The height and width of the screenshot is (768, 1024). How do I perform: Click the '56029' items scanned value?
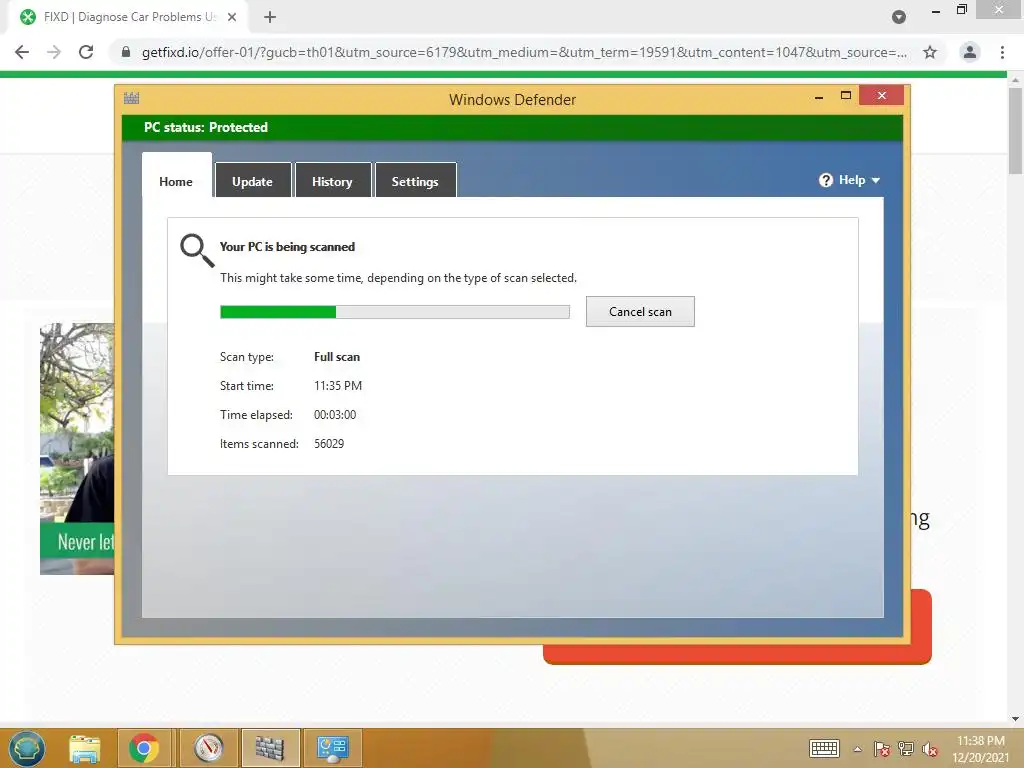click(329, 444)
